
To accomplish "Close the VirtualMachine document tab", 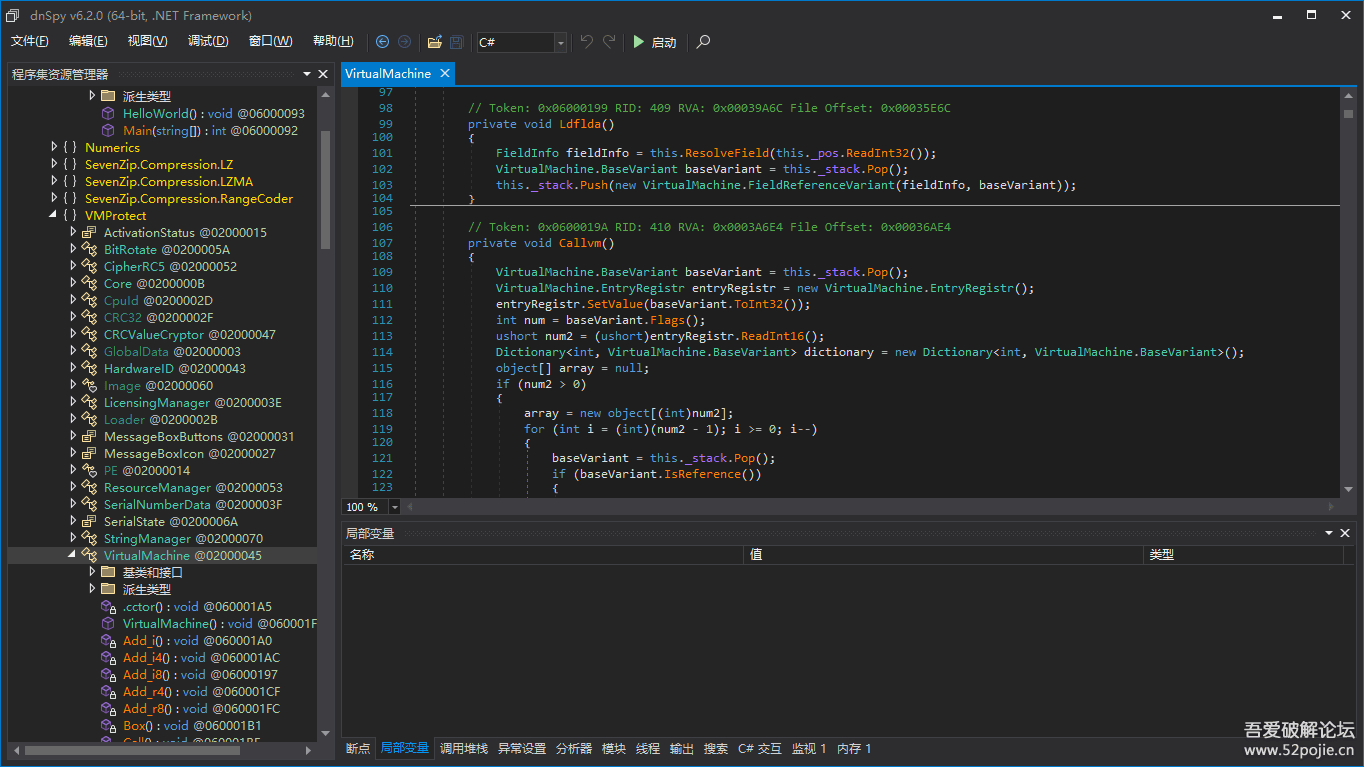I will 444,73.
